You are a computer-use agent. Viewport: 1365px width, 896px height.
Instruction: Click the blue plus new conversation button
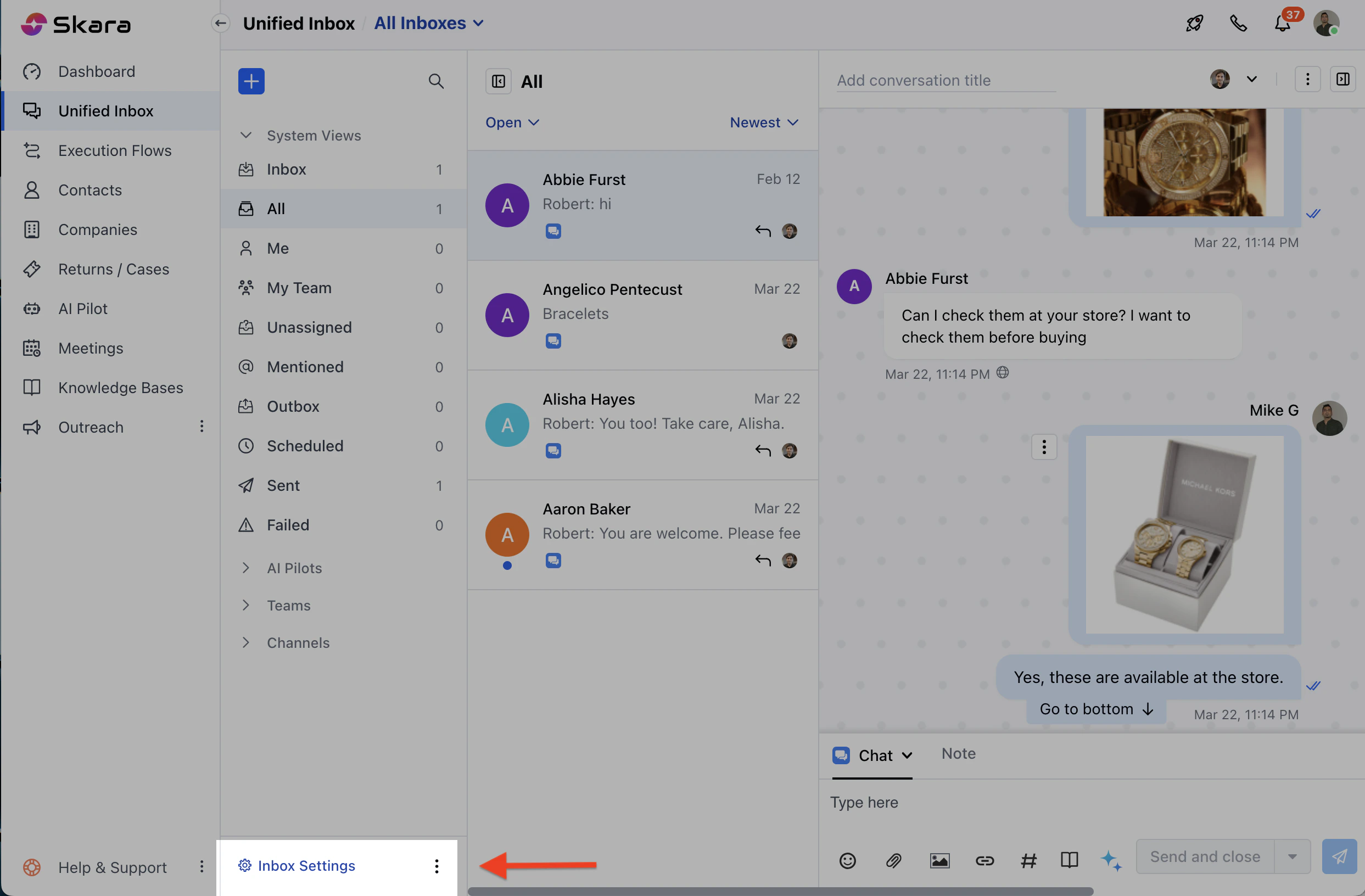point(251,81)
